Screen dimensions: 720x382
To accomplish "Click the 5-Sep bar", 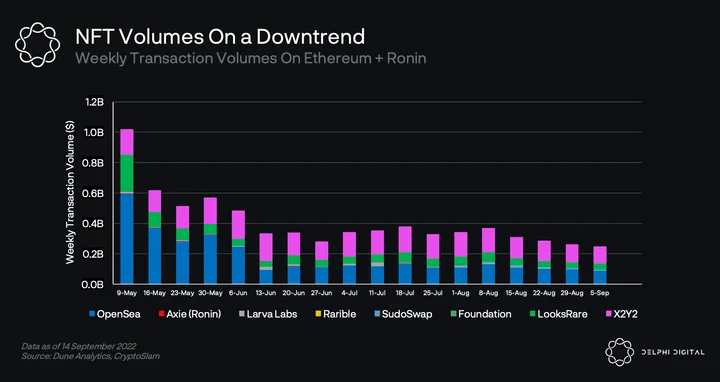I will pos(600,265).
